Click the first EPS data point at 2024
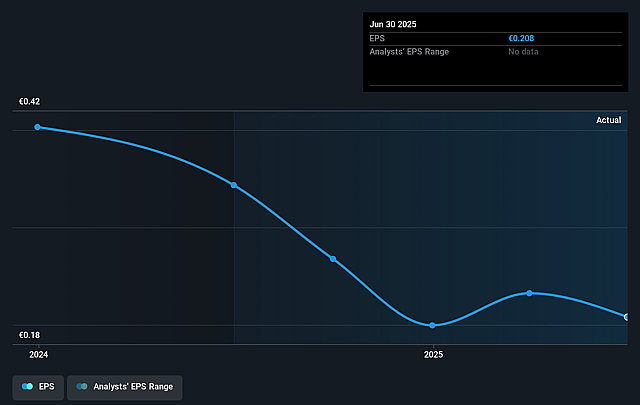This screenshot has width=640, height=405. 38,127
